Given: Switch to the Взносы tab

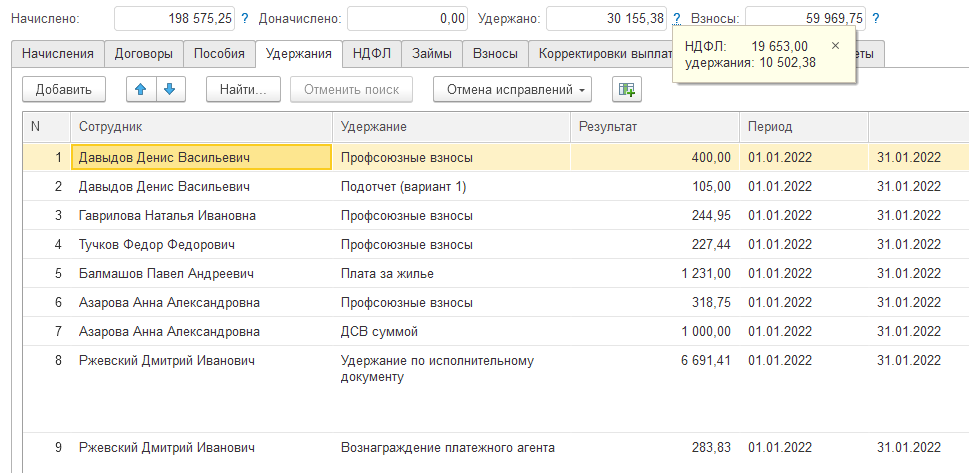Looking at the screenshot, I should pos(495,54).
